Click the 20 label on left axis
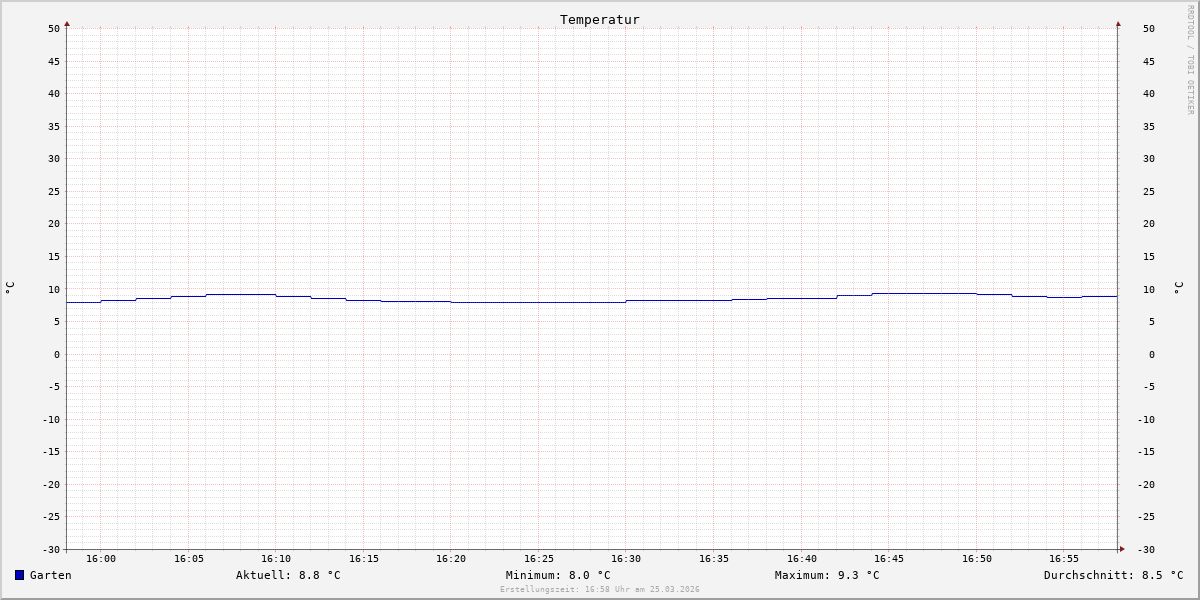1200x600 pixels. [54, 223]
